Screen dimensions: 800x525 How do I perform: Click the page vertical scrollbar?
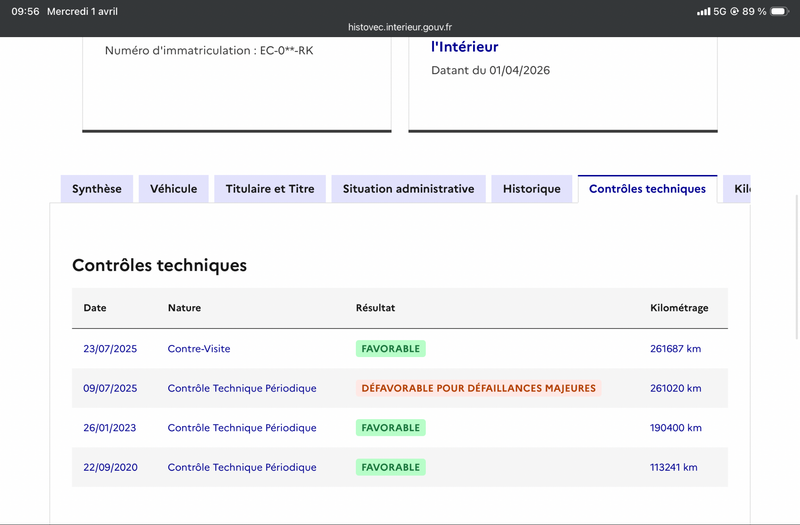click(x=797, y=267)
